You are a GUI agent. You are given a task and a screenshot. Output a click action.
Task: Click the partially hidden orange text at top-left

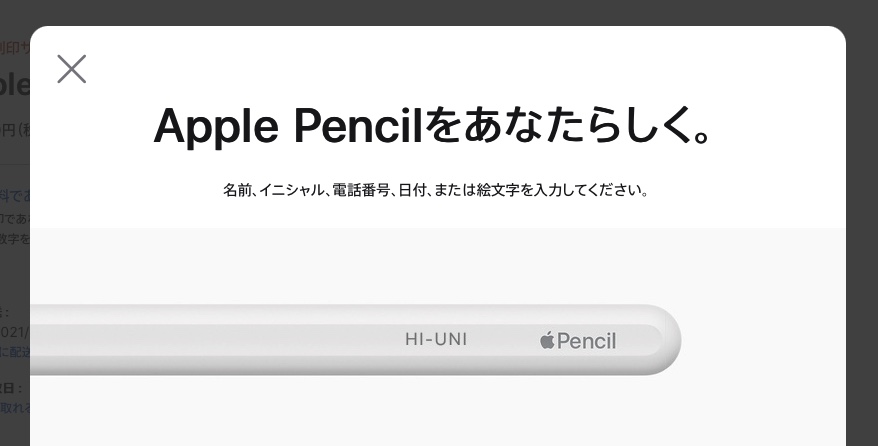pos(14,47)
